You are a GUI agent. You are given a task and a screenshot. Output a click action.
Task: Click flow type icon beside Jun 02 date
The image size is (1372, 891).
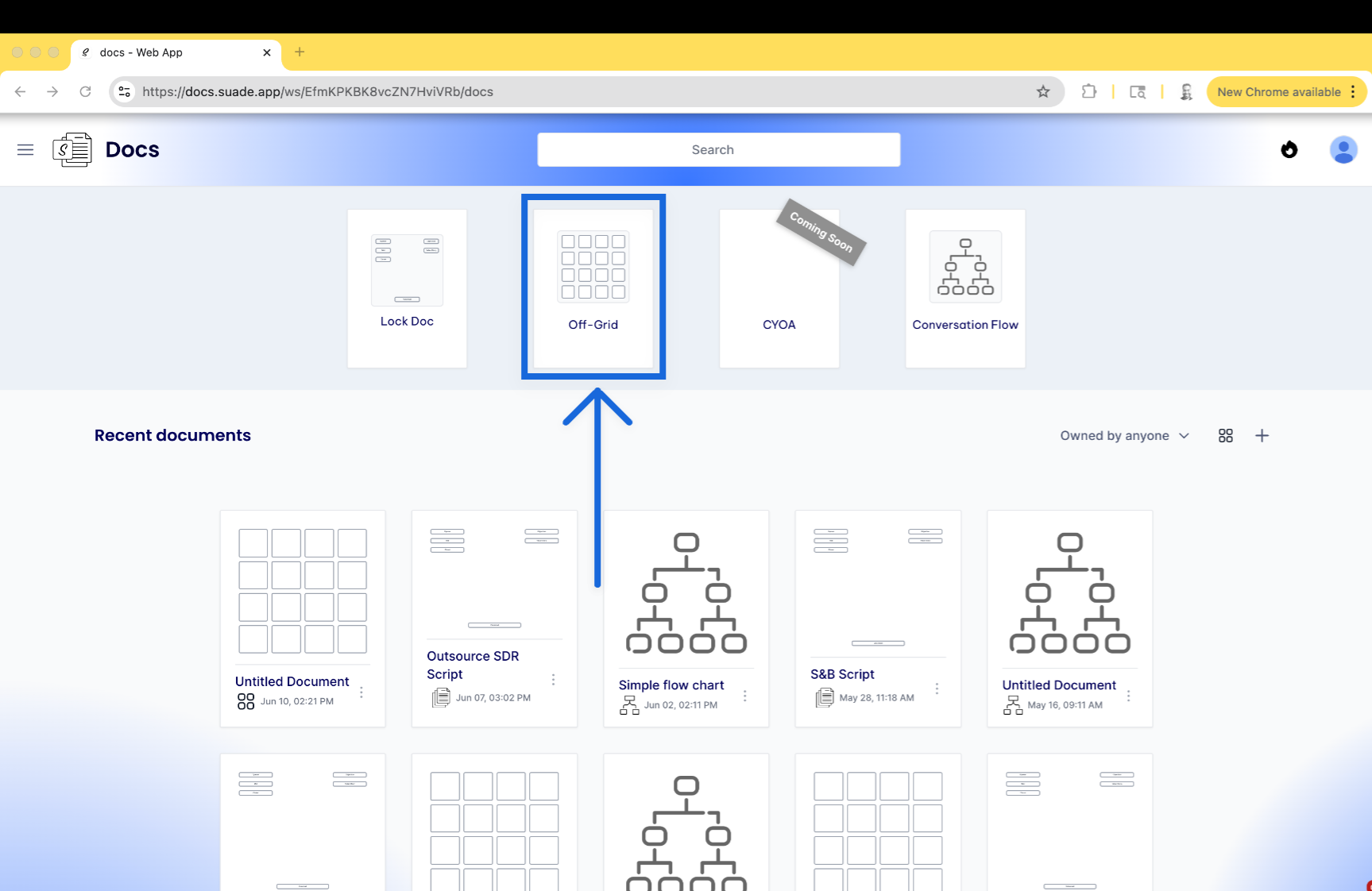629,704
